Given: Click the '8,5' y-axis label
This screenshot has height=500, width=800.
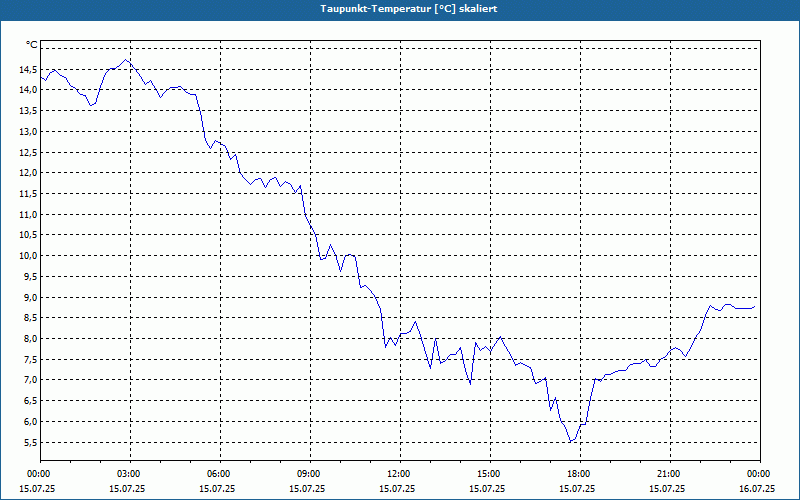Looking at the screenshot, I should [x=31, y=317].
